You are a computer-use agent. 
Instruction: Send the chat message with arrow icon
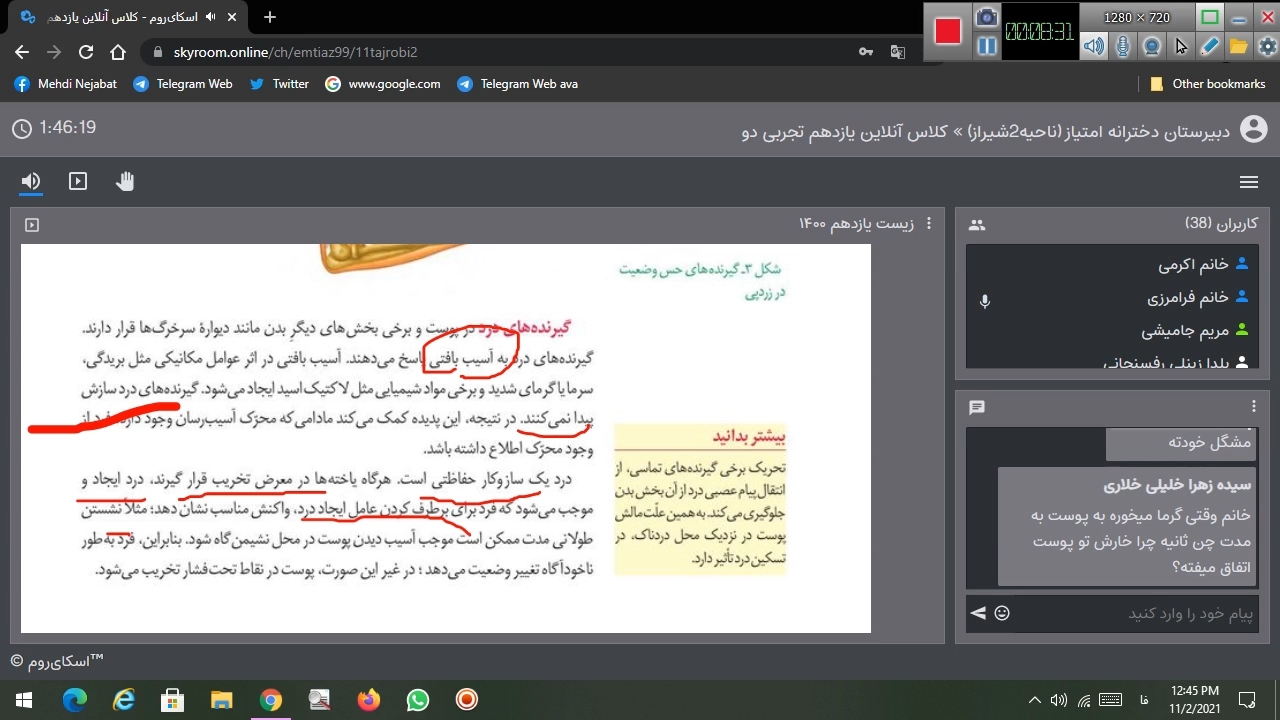(978, 613)
